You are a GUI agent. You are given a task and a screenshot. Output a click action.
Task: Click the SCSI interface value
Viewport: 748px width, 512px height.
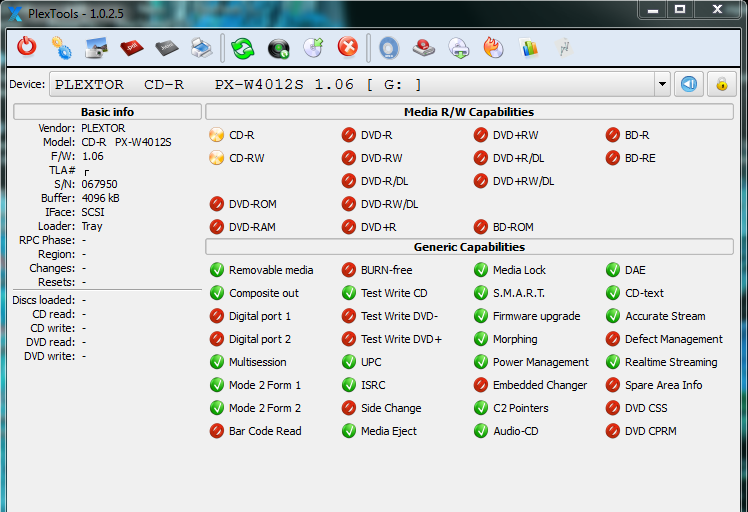tap(93, 212)
